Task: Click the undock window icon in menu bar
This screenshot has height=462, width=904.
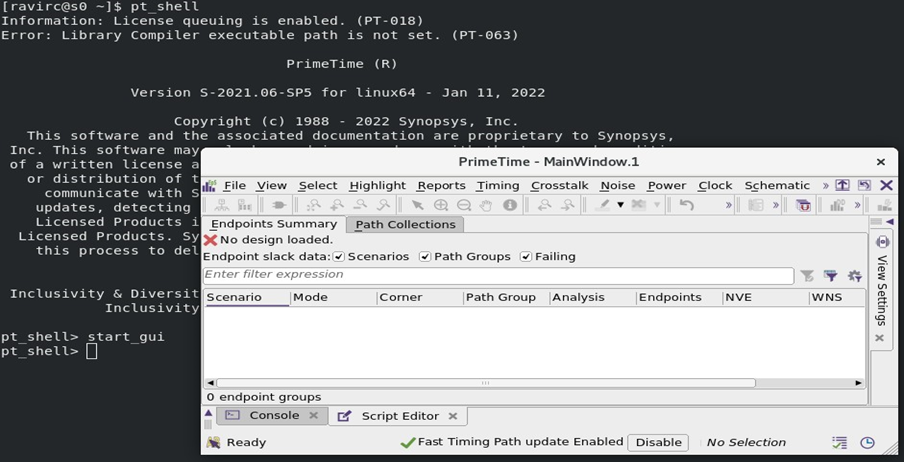Action: click(x=842, y=186)
